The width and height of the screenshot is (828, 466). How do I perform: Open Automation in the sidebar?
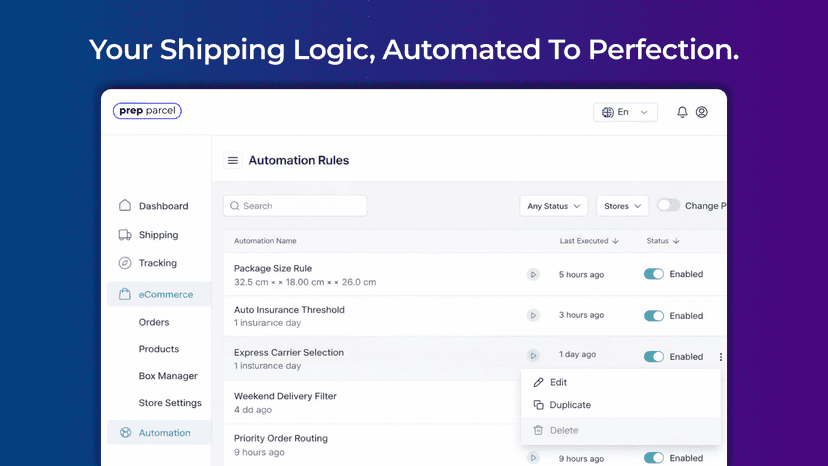click(159, 433)
